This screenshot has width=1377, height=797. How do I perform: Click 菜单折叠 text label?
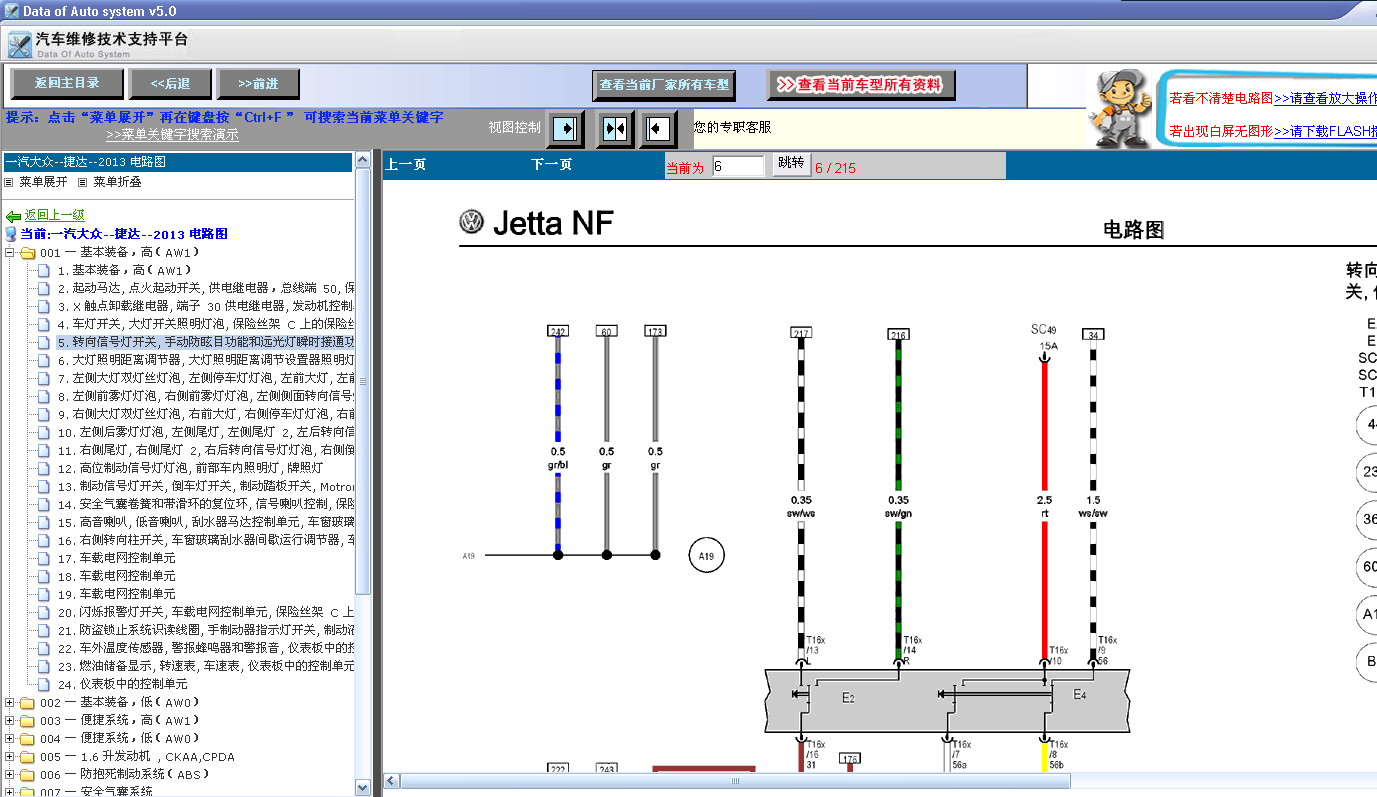[117, 182]
